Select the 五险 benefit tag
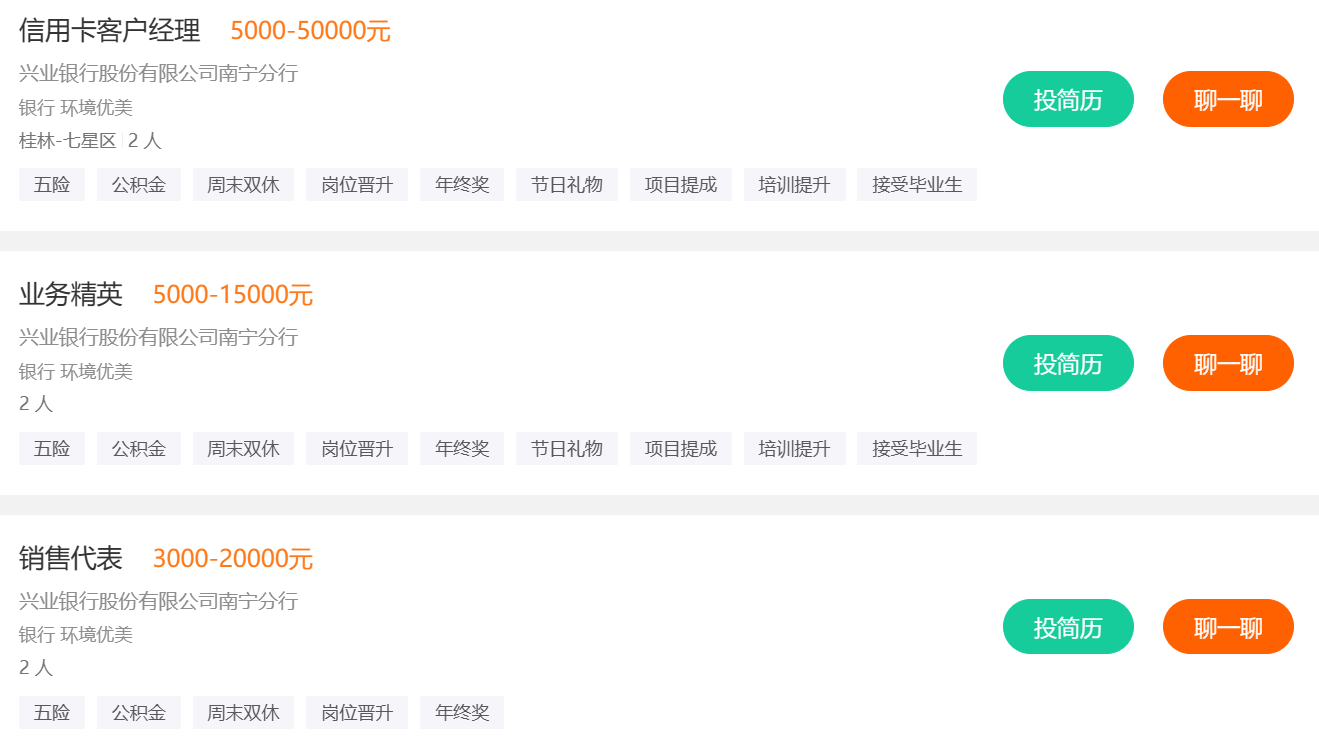Screen dimensions: 1319x736 pos(51,184)
